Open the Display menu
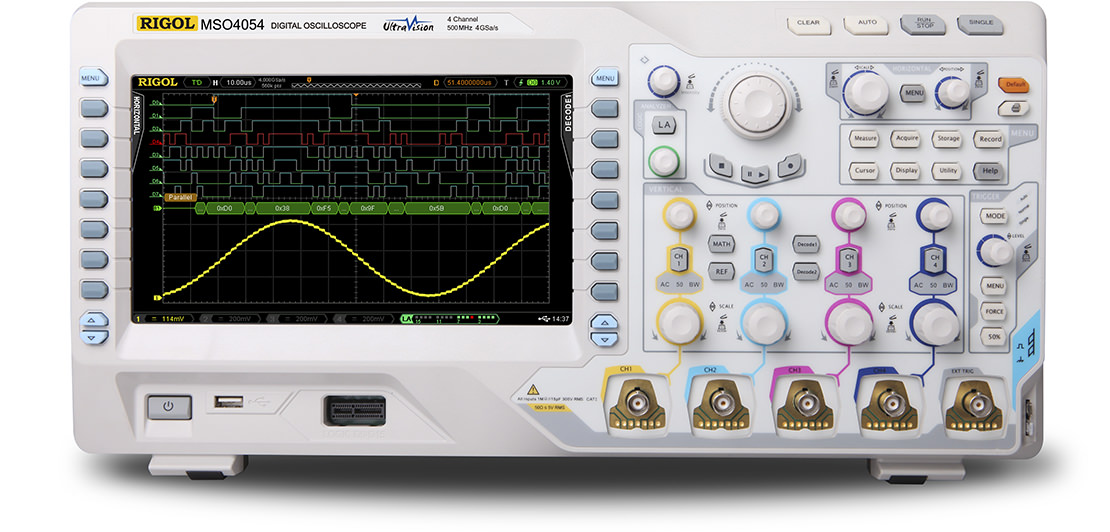This screenshot has width=1110, height=532. (x=905, y=170)
